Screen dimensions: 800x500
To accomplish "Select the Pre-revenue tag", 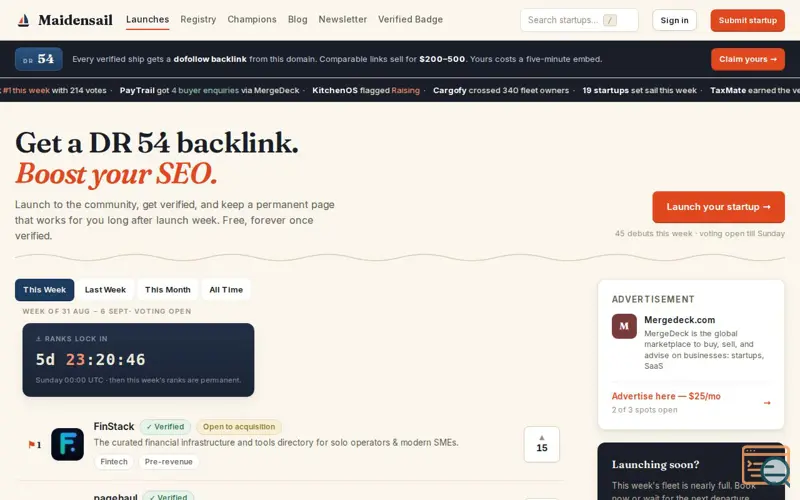I will click(x=168, y=461).
